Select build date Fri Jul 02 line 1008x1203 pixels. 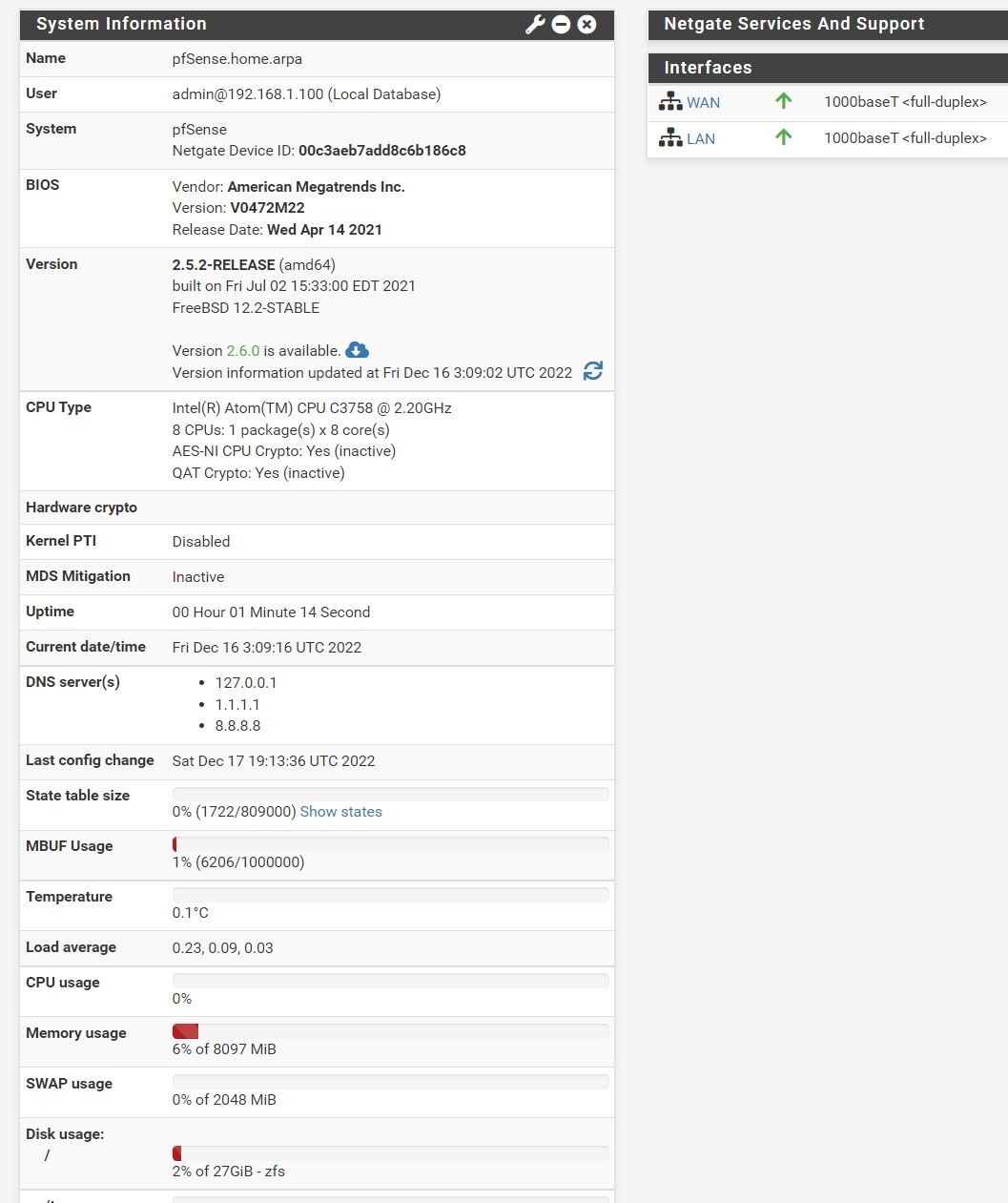click(294, 286)
